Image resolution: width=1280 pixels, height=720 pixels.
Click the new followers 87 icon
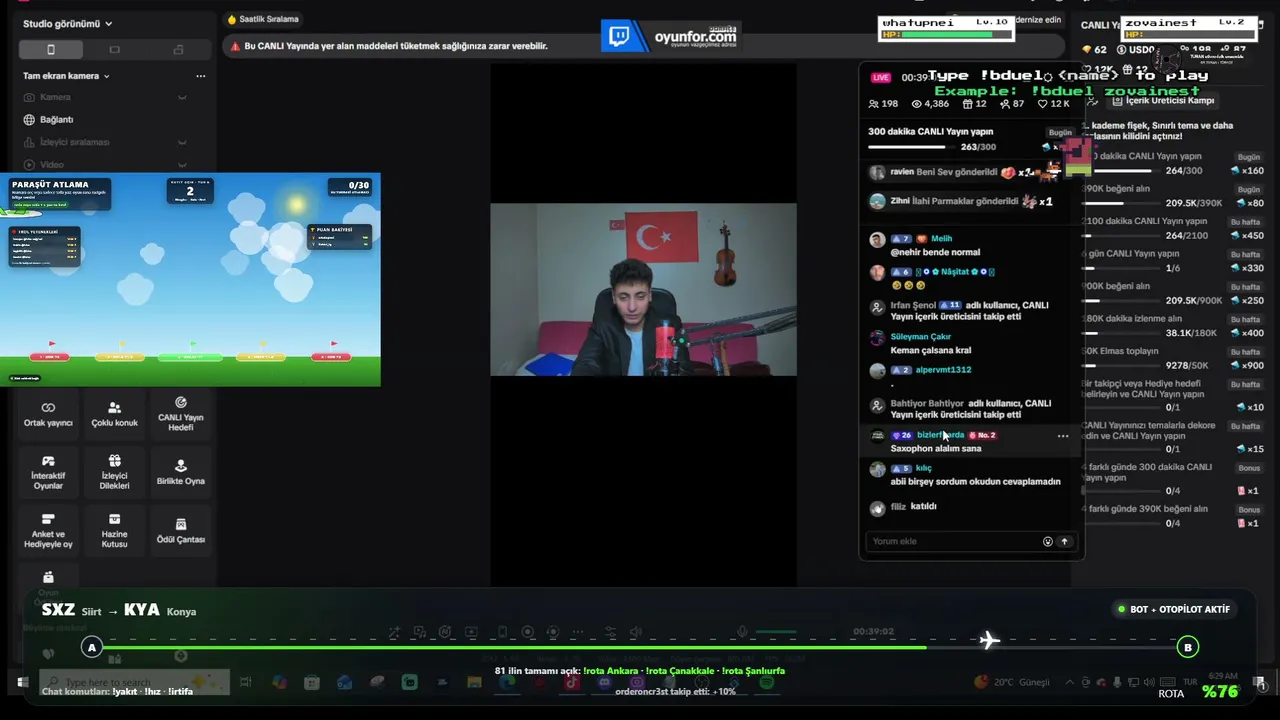pyautogui.click(x=1006, y=104)
